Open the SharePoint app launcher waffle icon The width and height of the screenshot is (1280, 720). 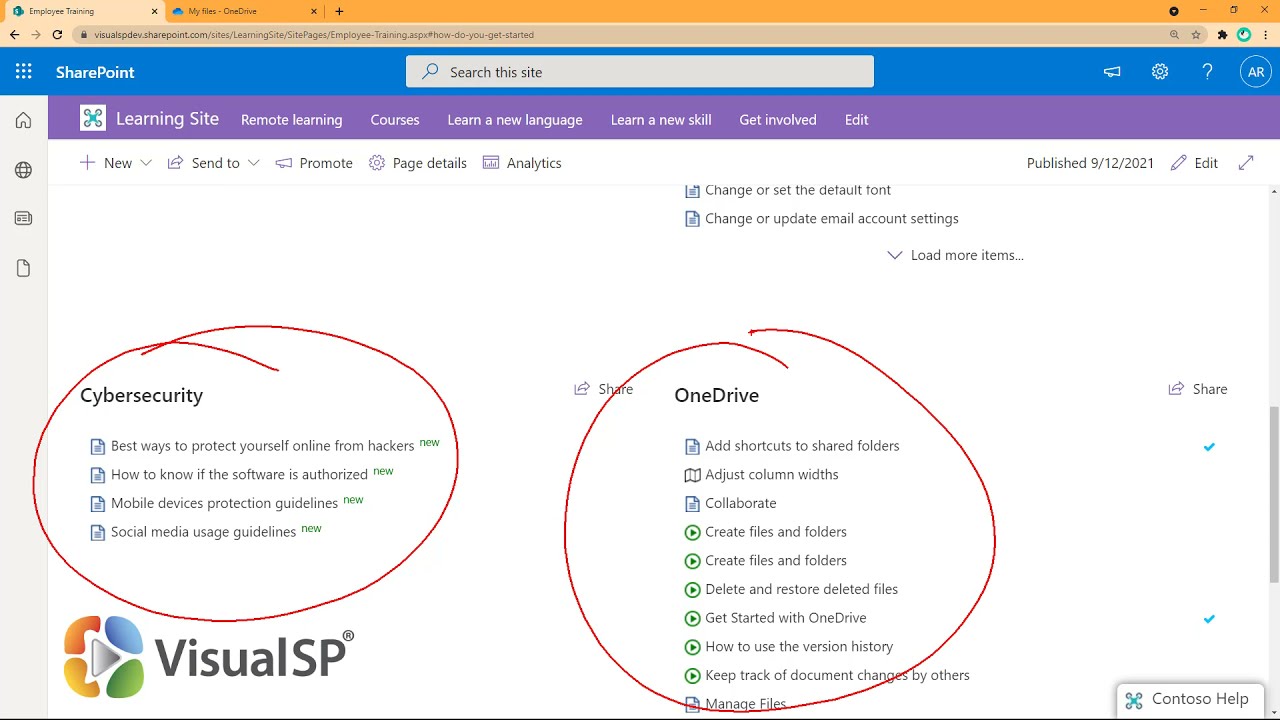tap(24, 71)
